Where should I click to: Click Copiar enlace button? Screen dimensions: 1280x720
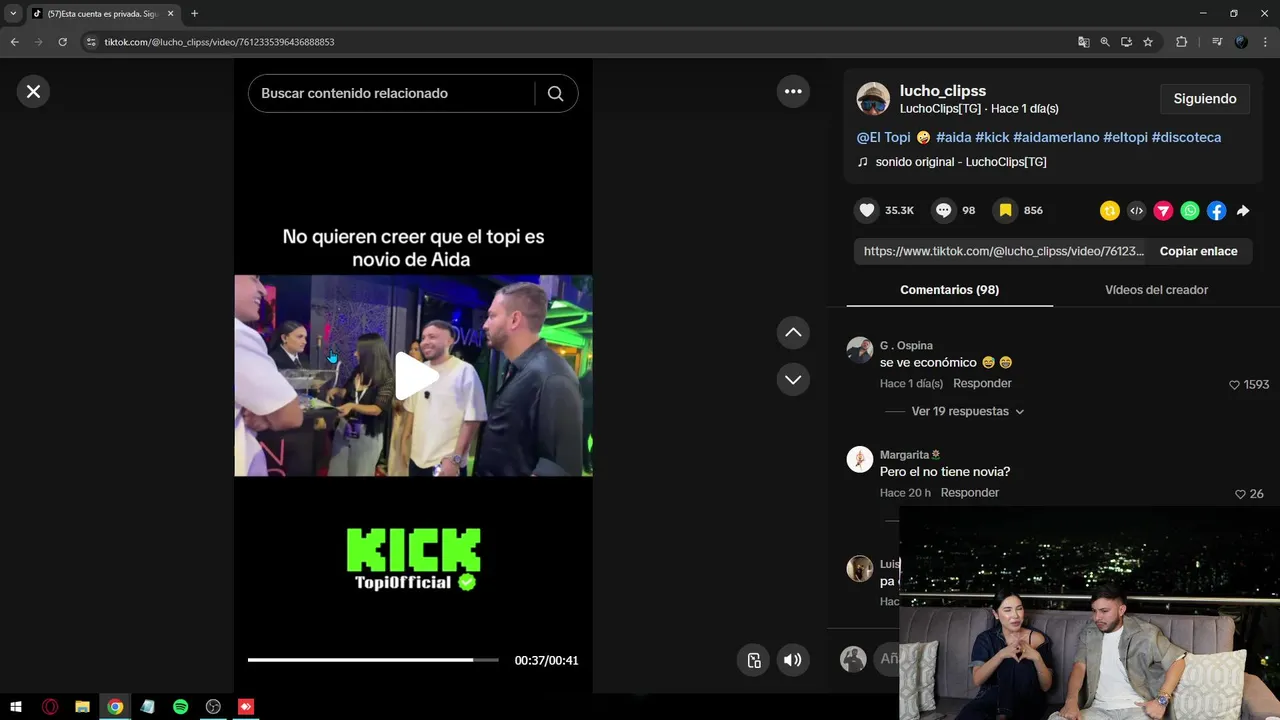click(x=1198, y=251)
